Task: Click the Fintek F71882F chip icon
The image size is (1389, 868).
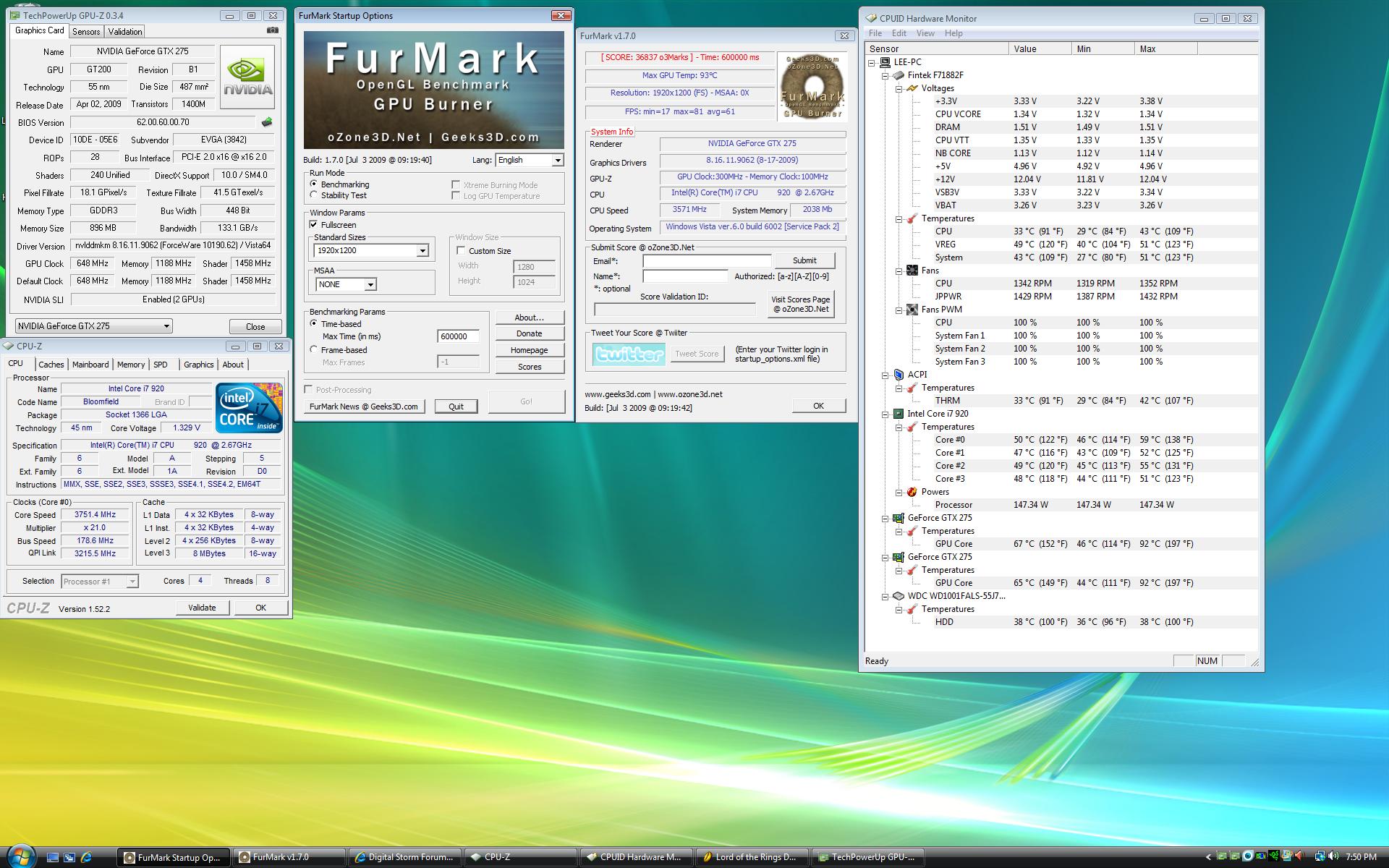Action: coord(899,75)
